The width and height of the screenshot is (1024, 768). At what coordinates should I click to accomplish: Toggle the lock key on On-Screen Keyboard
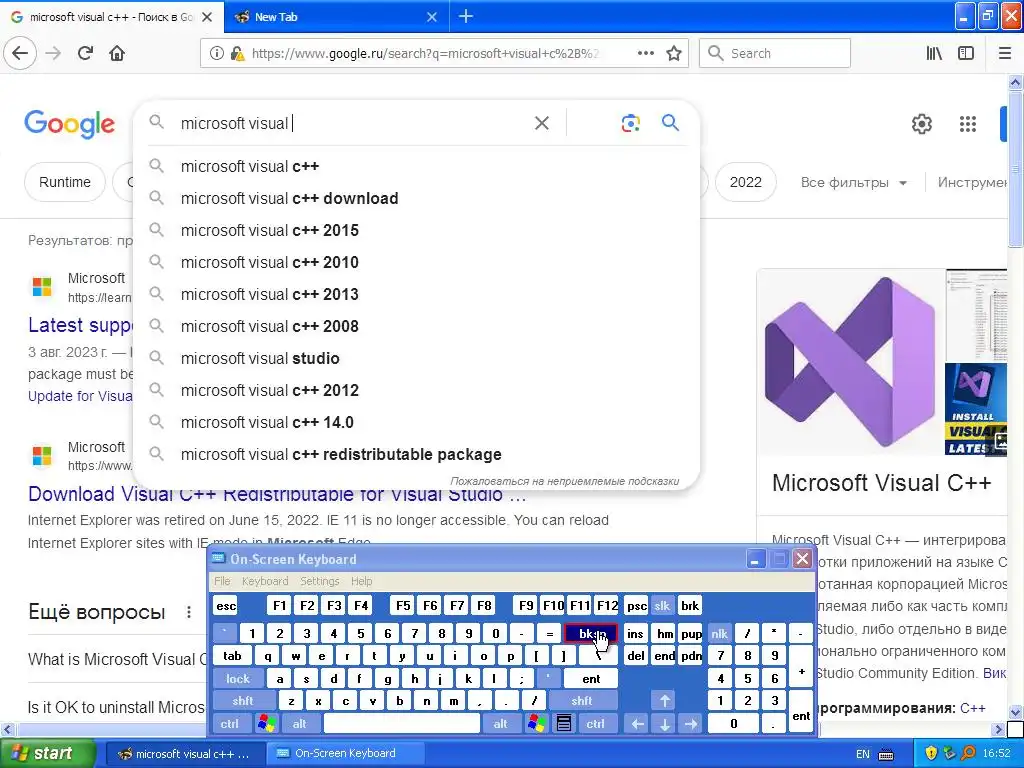pos(238,679)
